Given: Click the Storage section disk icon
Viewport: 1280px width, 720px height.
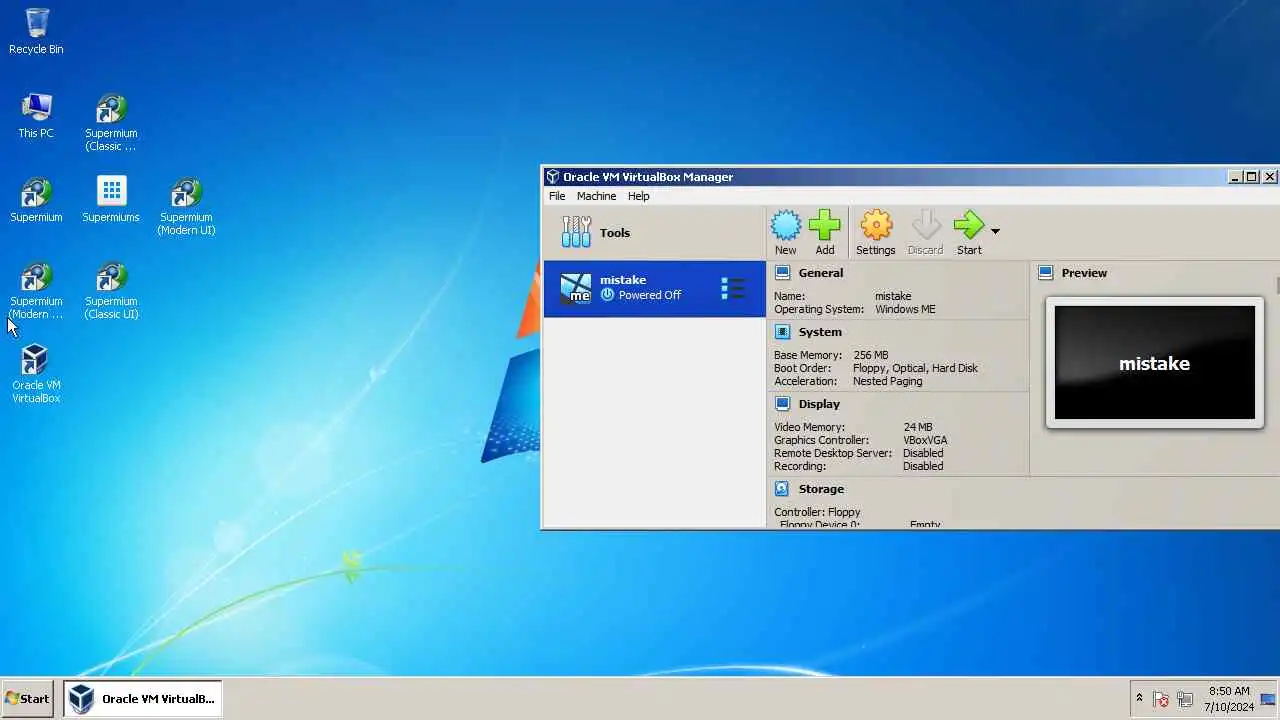Looking at the screenshot, I should tap(782, 489).
